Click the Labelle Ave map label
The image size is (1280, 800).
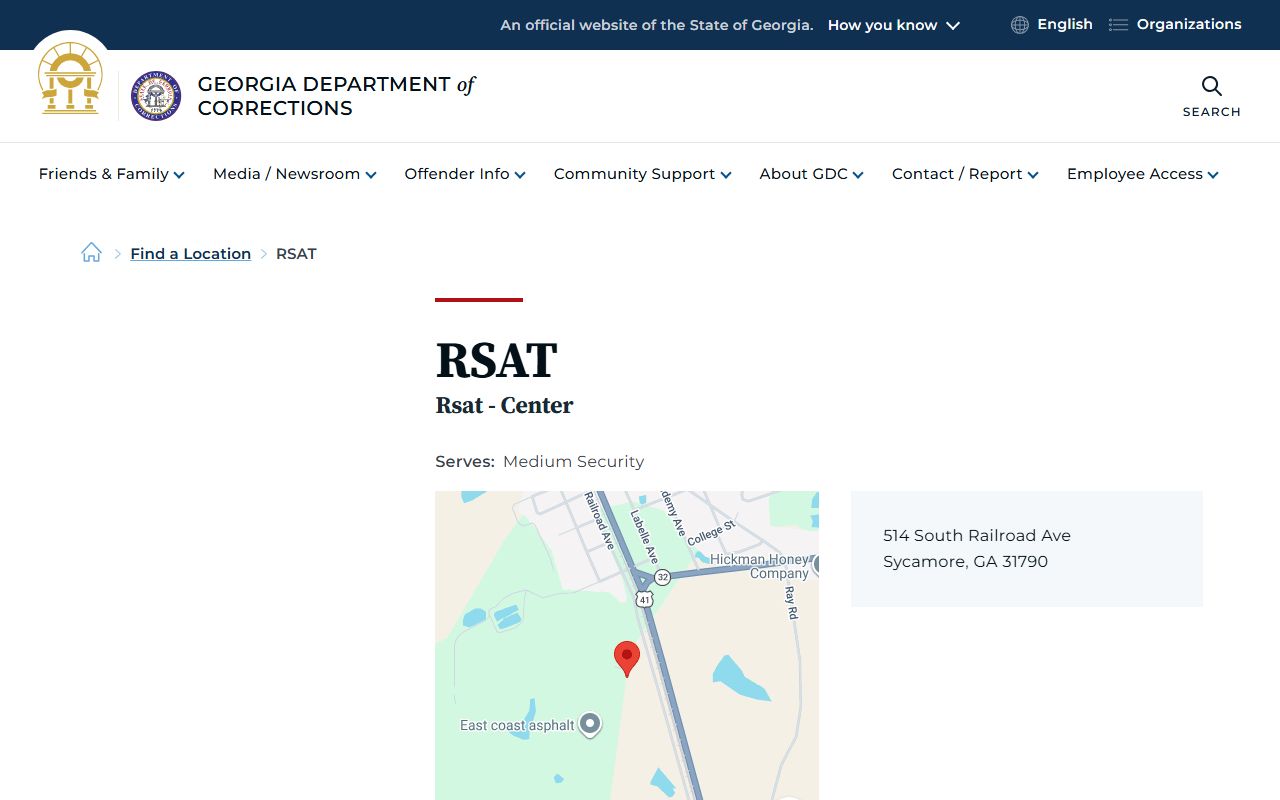(645, 535)
